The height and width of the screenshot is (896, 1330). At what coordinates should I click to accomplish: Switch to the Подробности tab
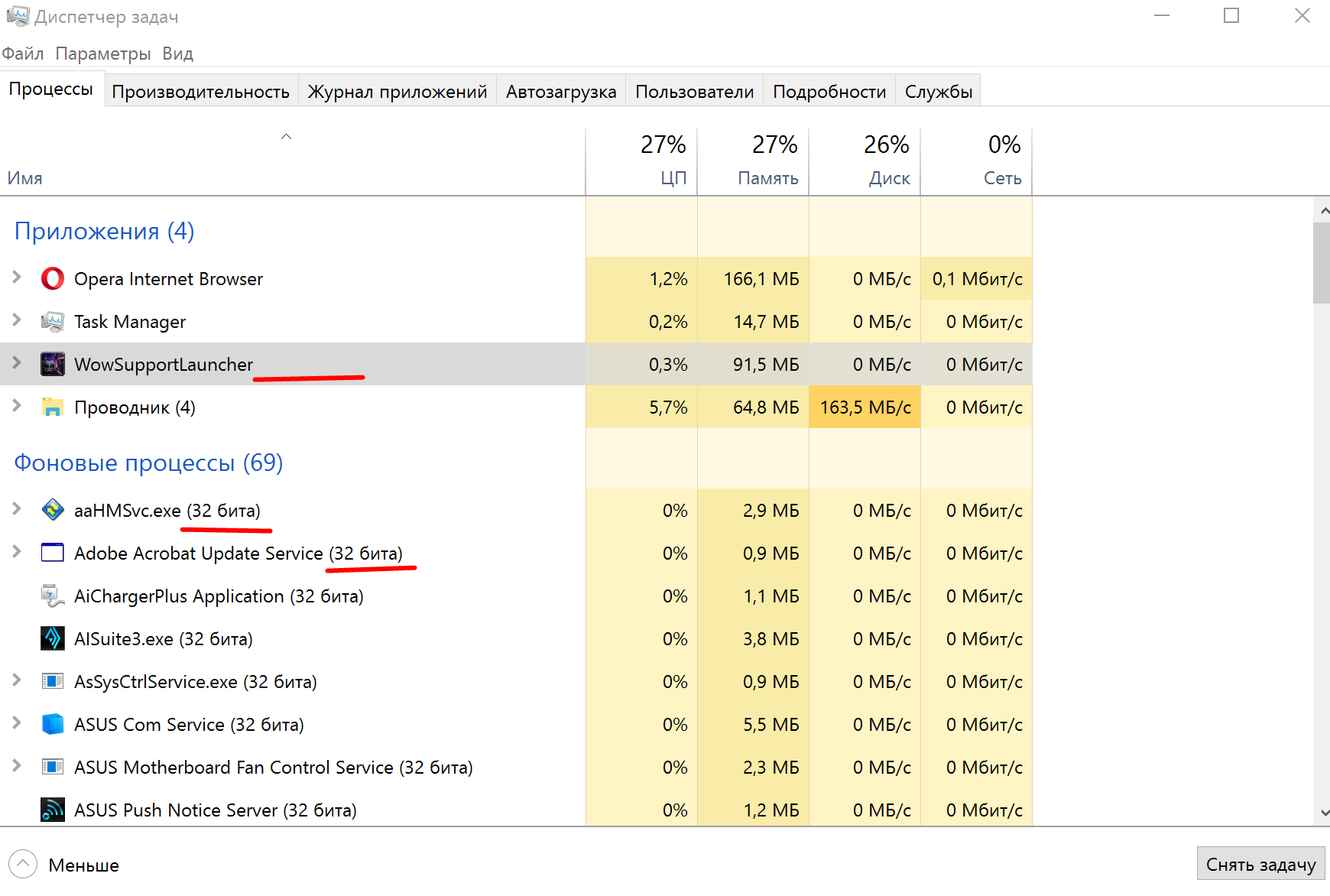pyautogui.click(x=829, y=92)
